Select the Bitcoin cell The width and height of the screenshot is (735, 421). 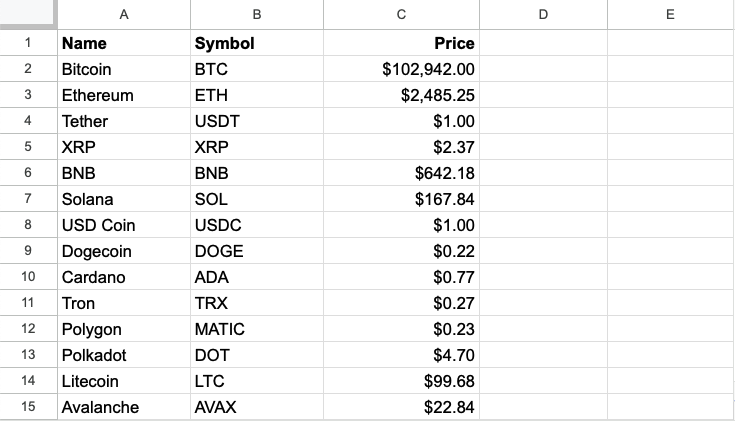tap(124, 69)
